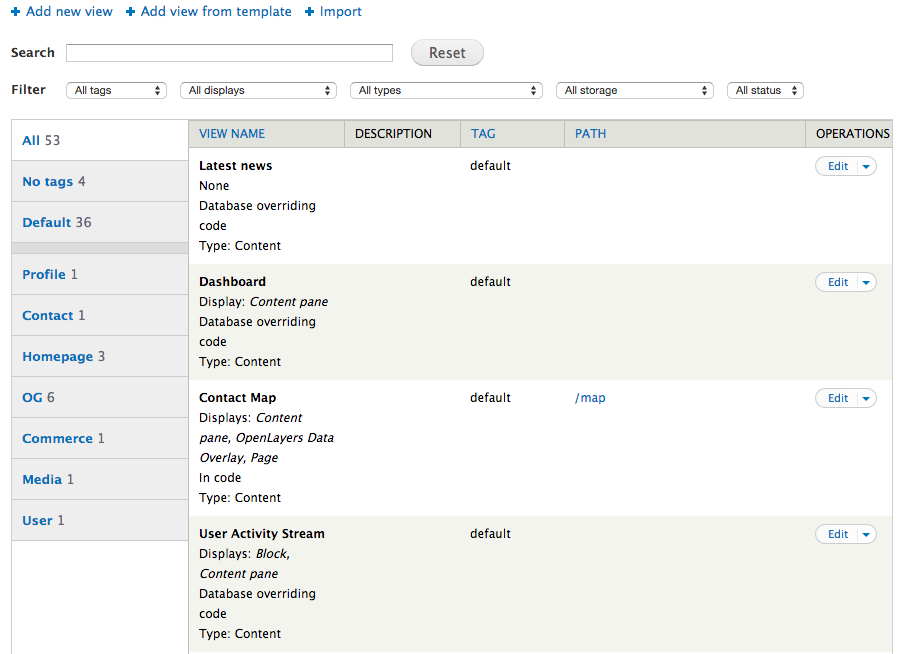Image resolution: width=905 pixels, height=654 pixels.
Task: Select the Commerce tag filter
Action: [x=57, y=438]
